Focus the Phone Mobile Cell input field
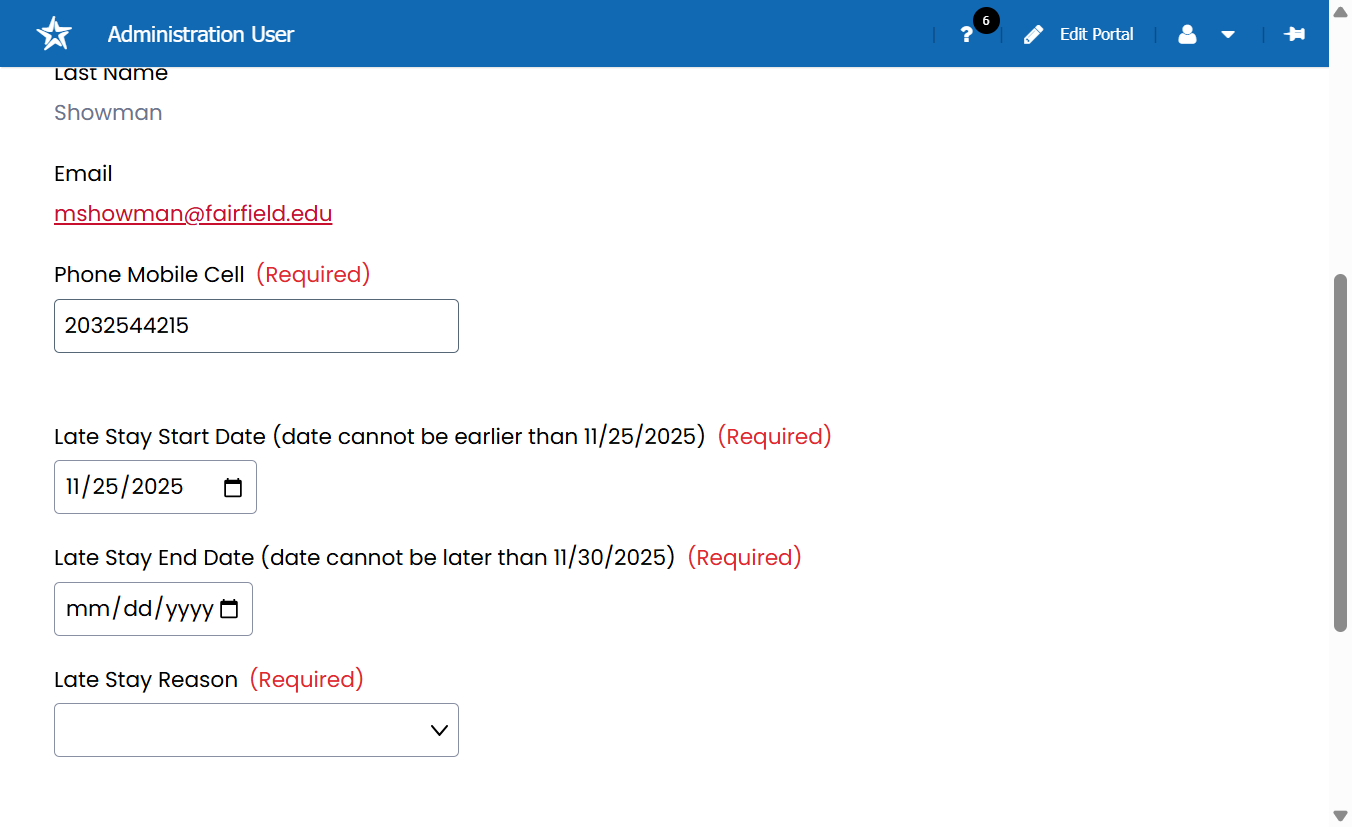1352x827 pixels. tap(256, 326)
